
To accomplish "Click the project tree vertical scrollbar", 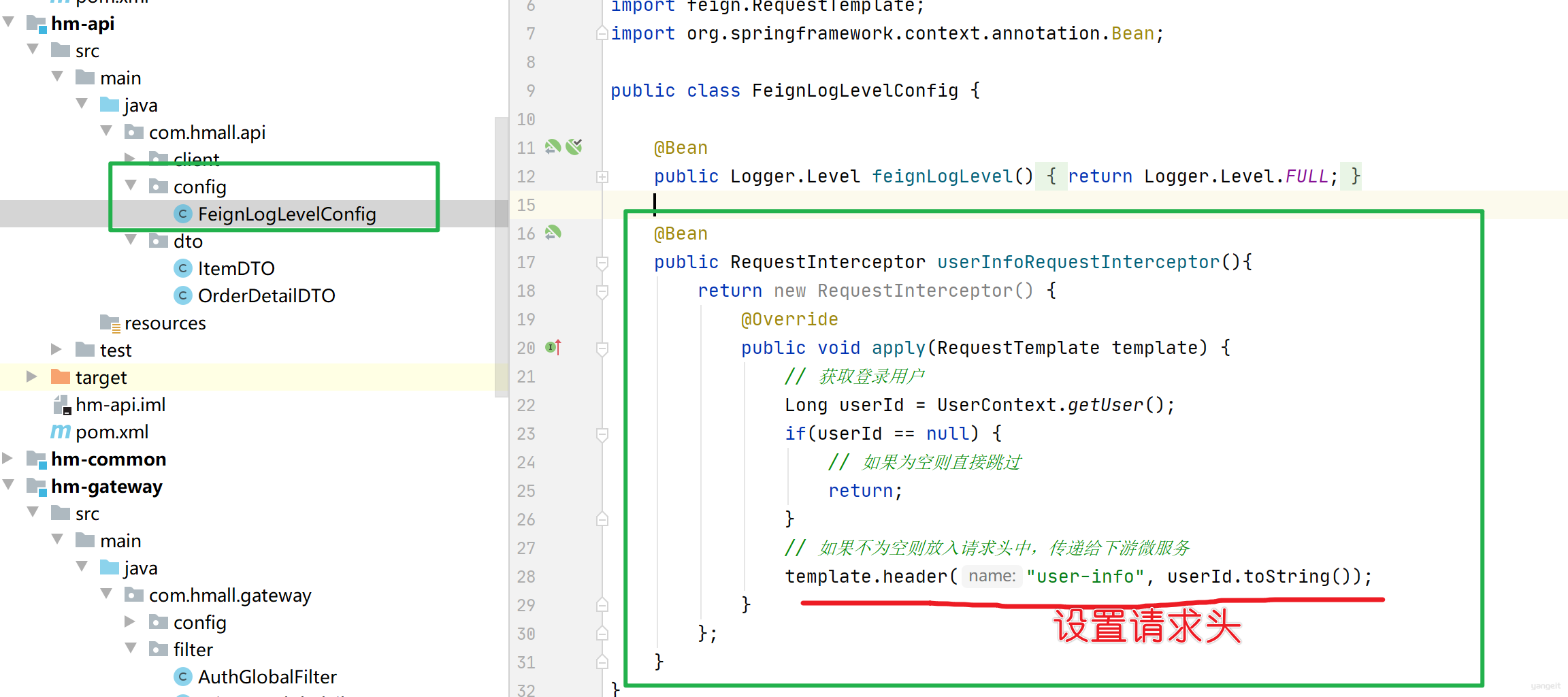I will point(502,257).
